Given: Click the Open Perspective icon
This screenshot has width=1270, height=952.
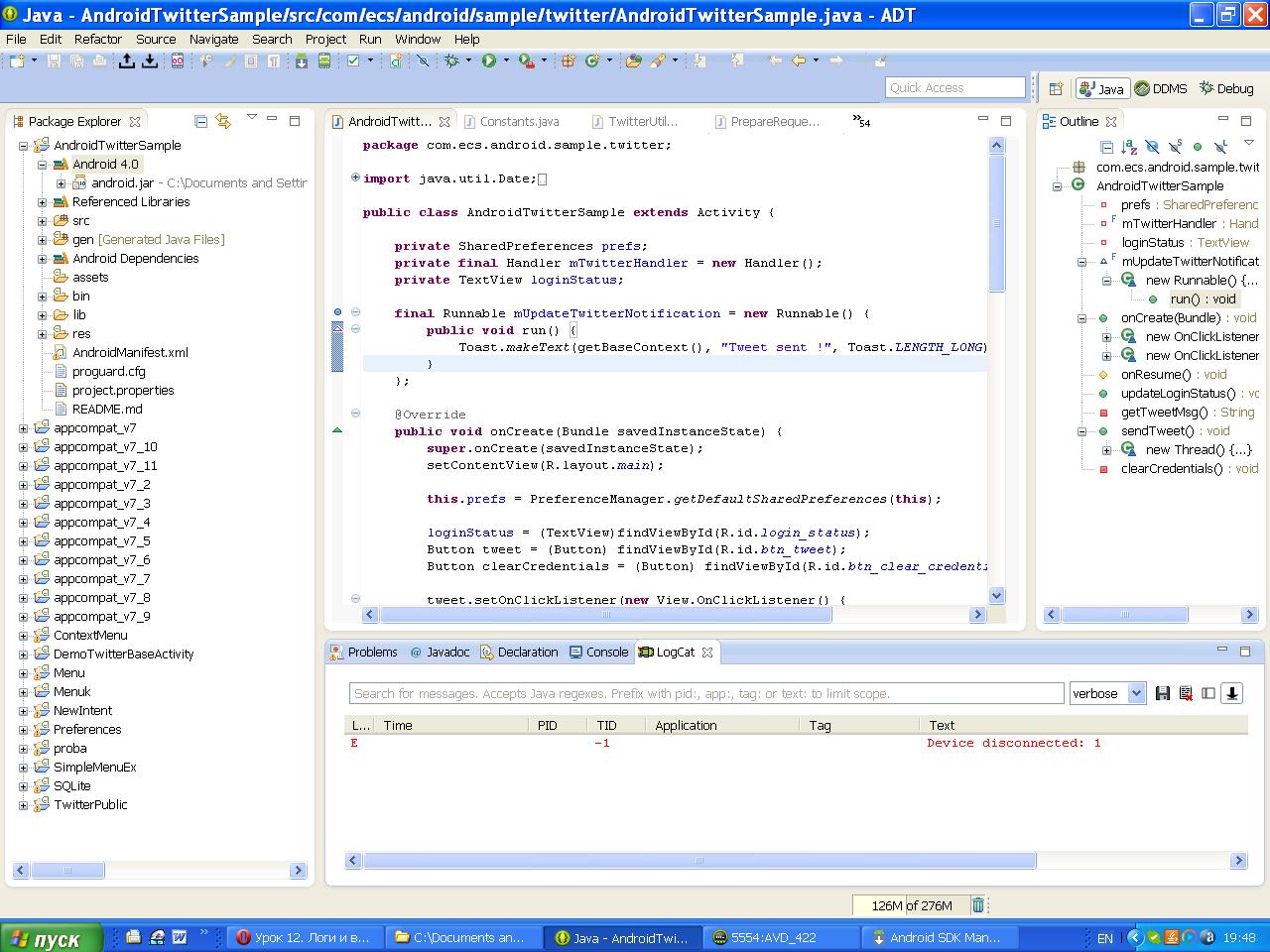Looking at the screenshot, I should 1056,88.
